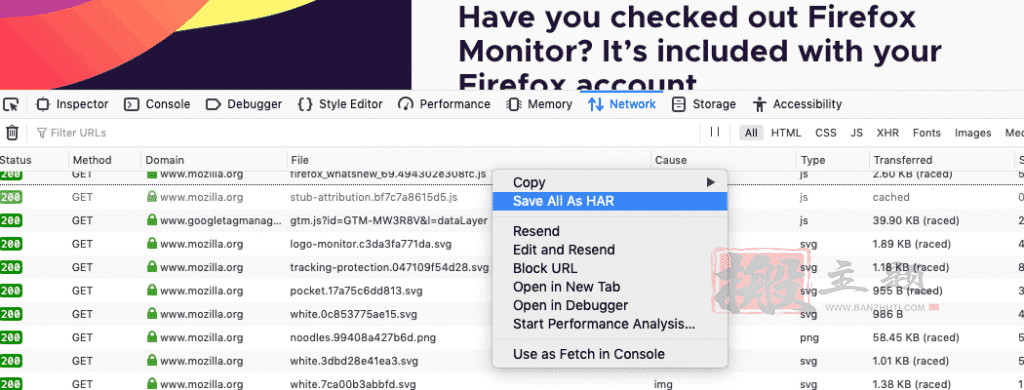
Task: Open the Console tab
Action: pyautogui.click(x=157, y=104)
